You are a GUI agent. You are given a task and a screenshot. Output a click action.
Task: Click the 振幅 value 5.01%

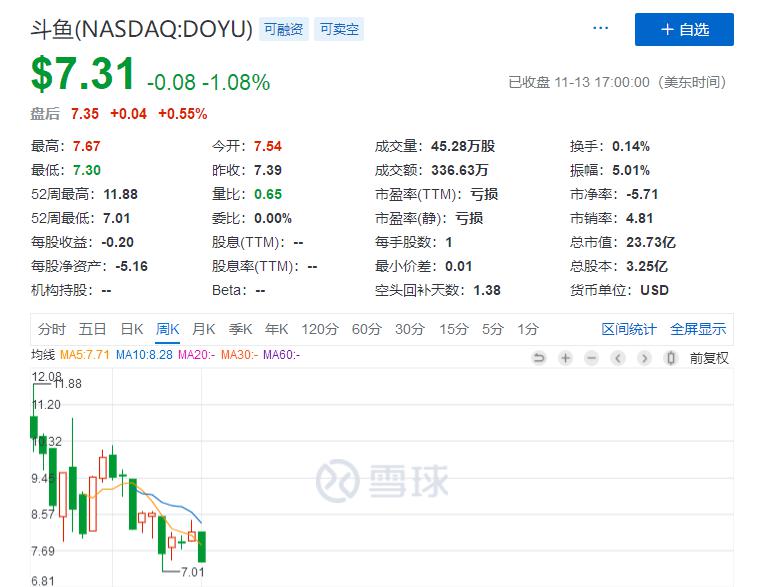click(631, 170)
